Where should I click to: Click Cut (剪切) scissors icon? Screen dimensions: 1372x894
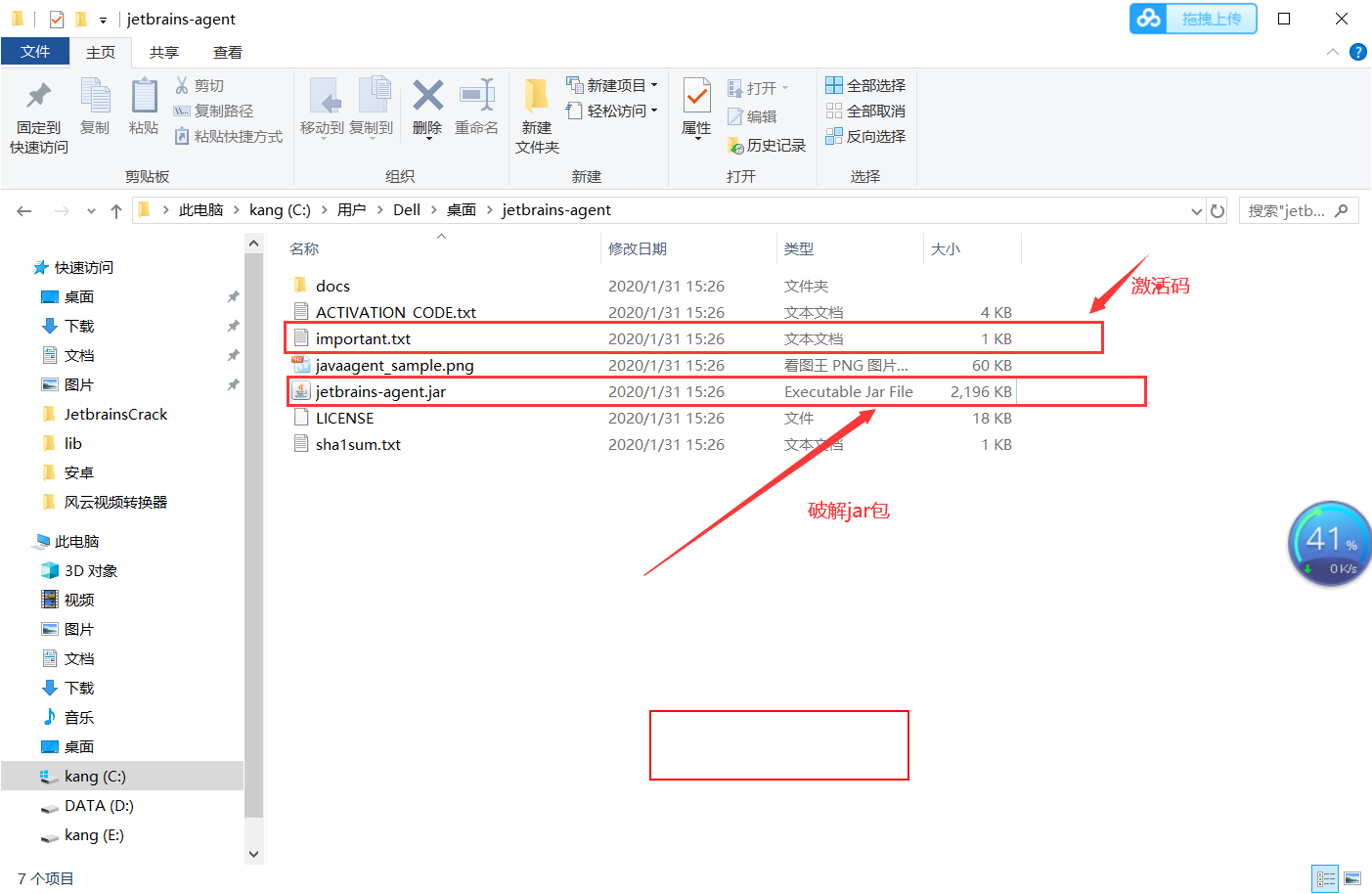point(182,86)
